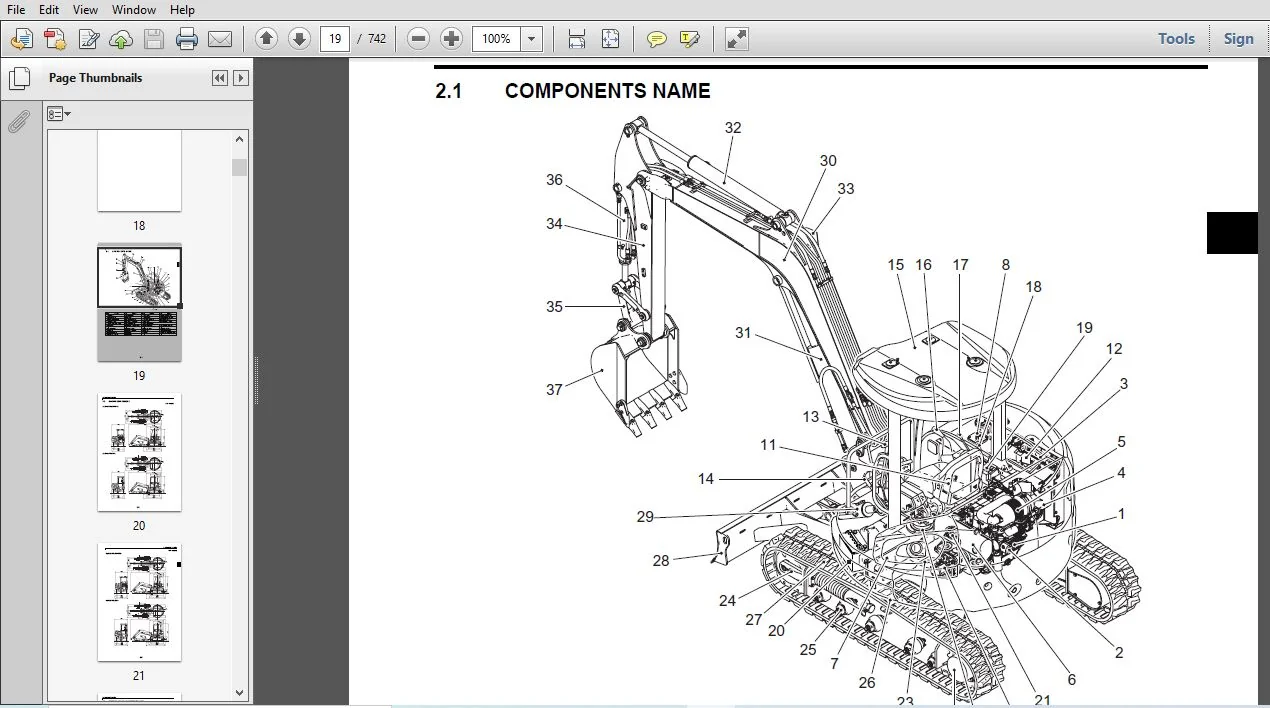Click the Create PDF toolbar icon

[x=55, y=39]
